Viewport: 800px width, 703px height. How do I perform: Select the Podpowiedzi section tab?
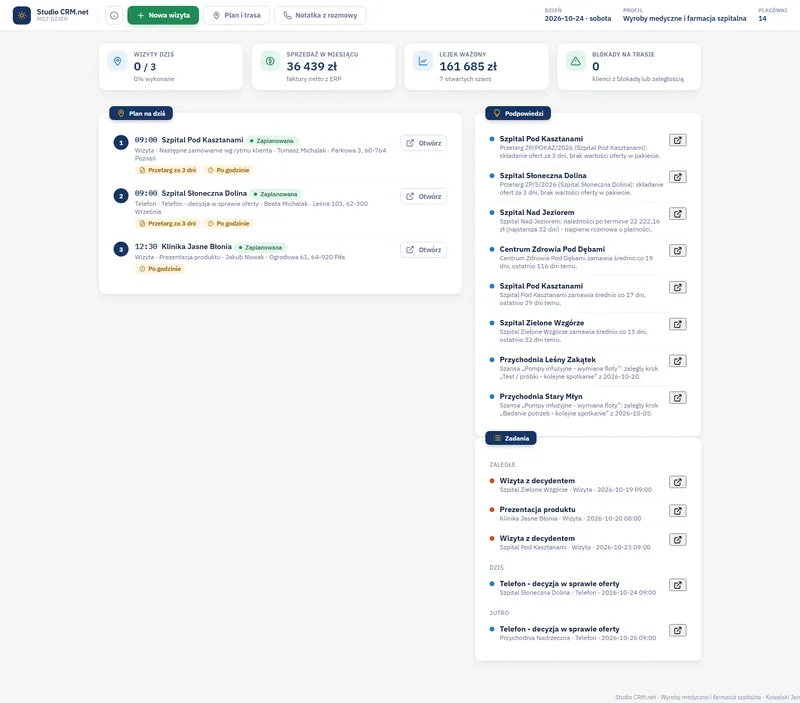[x=518, y=113]
